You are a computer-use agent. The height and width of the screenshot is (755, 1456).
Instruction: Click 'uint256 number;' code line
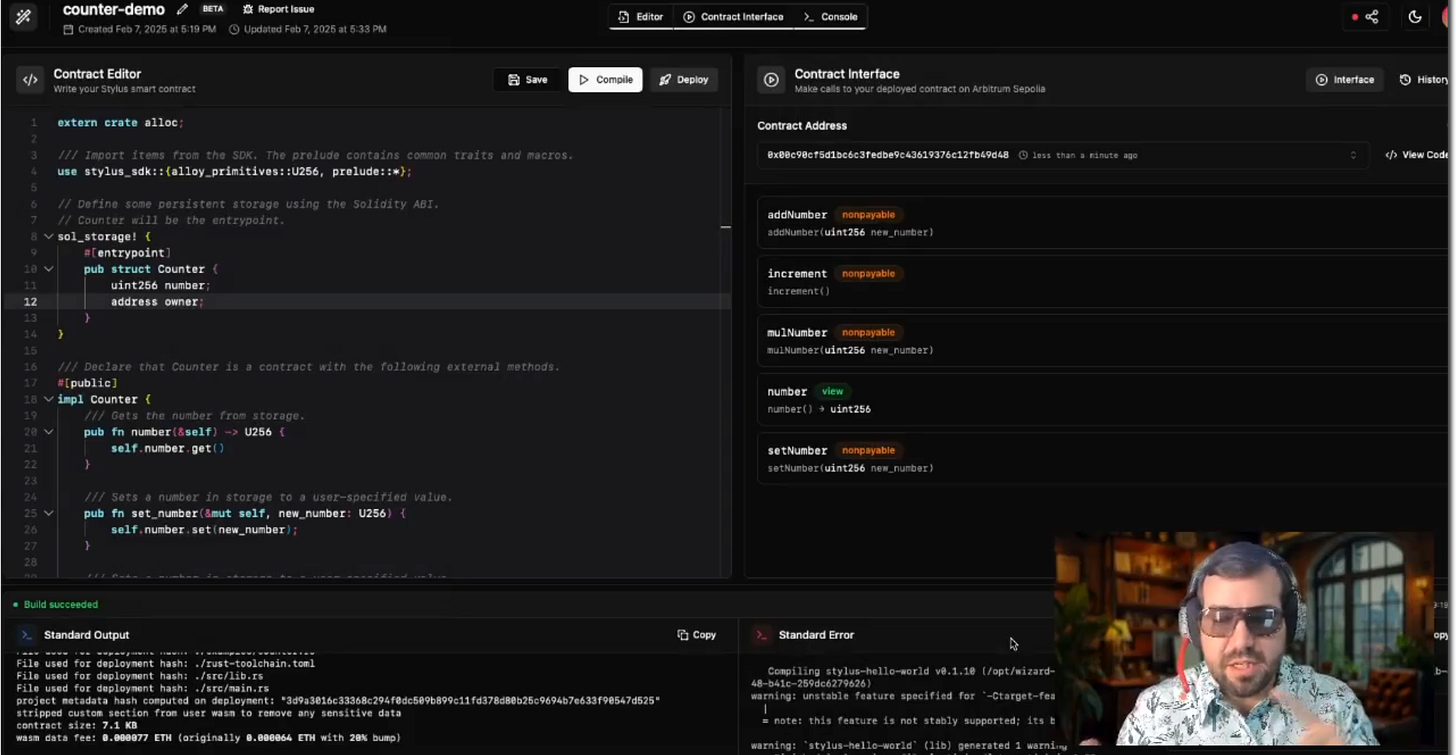161,286
